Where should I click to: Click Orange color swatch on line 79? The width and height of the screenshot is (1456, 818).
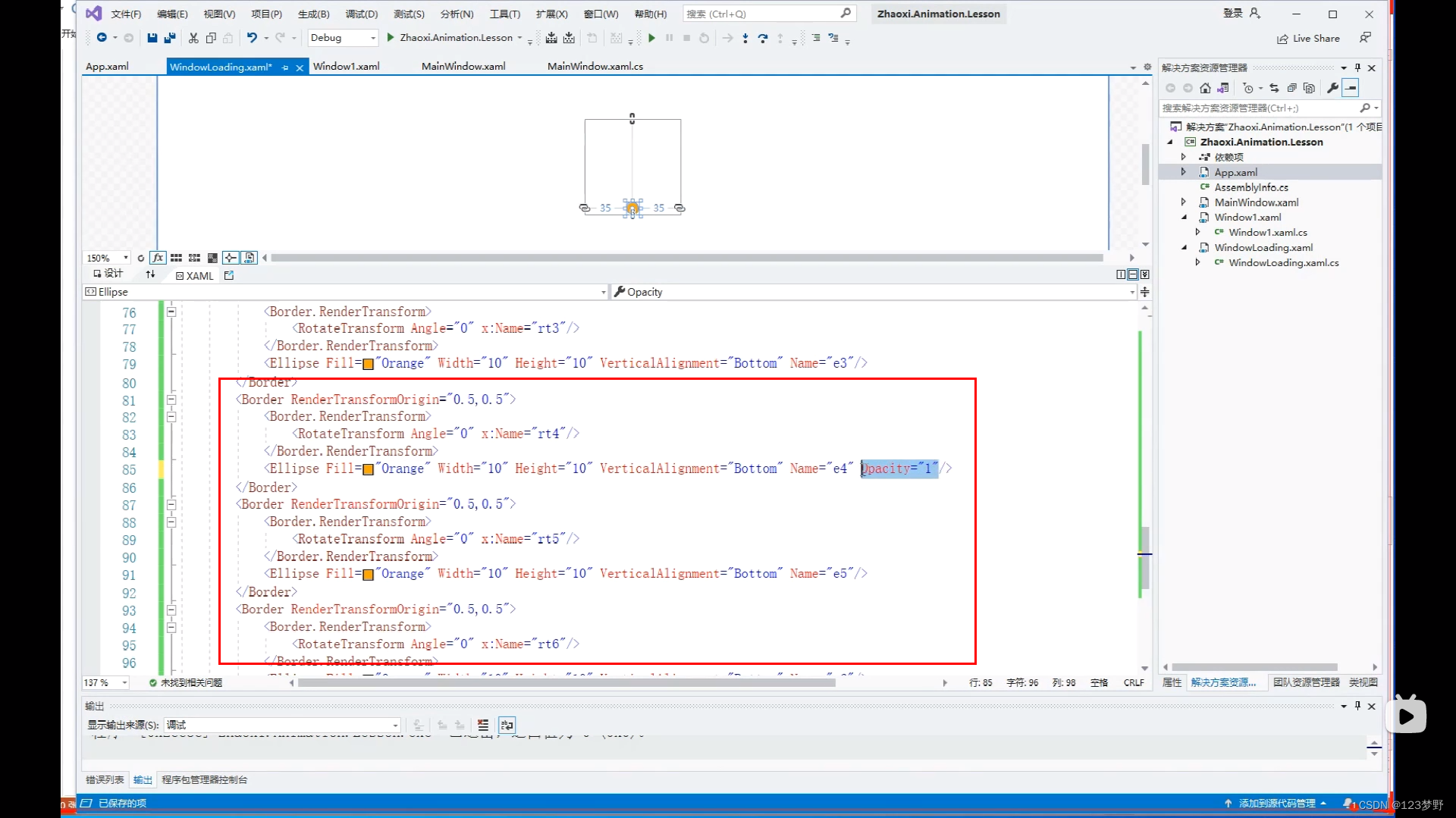pyautogui.click(x=368, y=364)
